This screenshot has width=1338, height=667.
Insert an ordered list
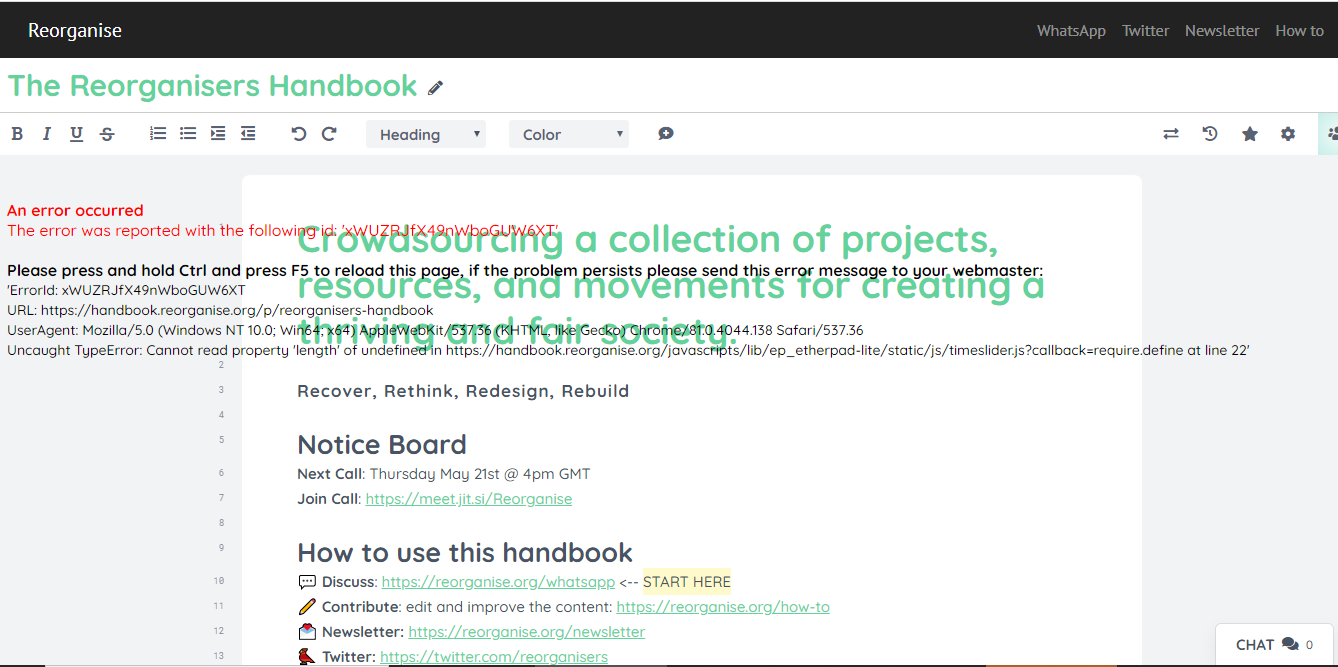tap(158, 133)
